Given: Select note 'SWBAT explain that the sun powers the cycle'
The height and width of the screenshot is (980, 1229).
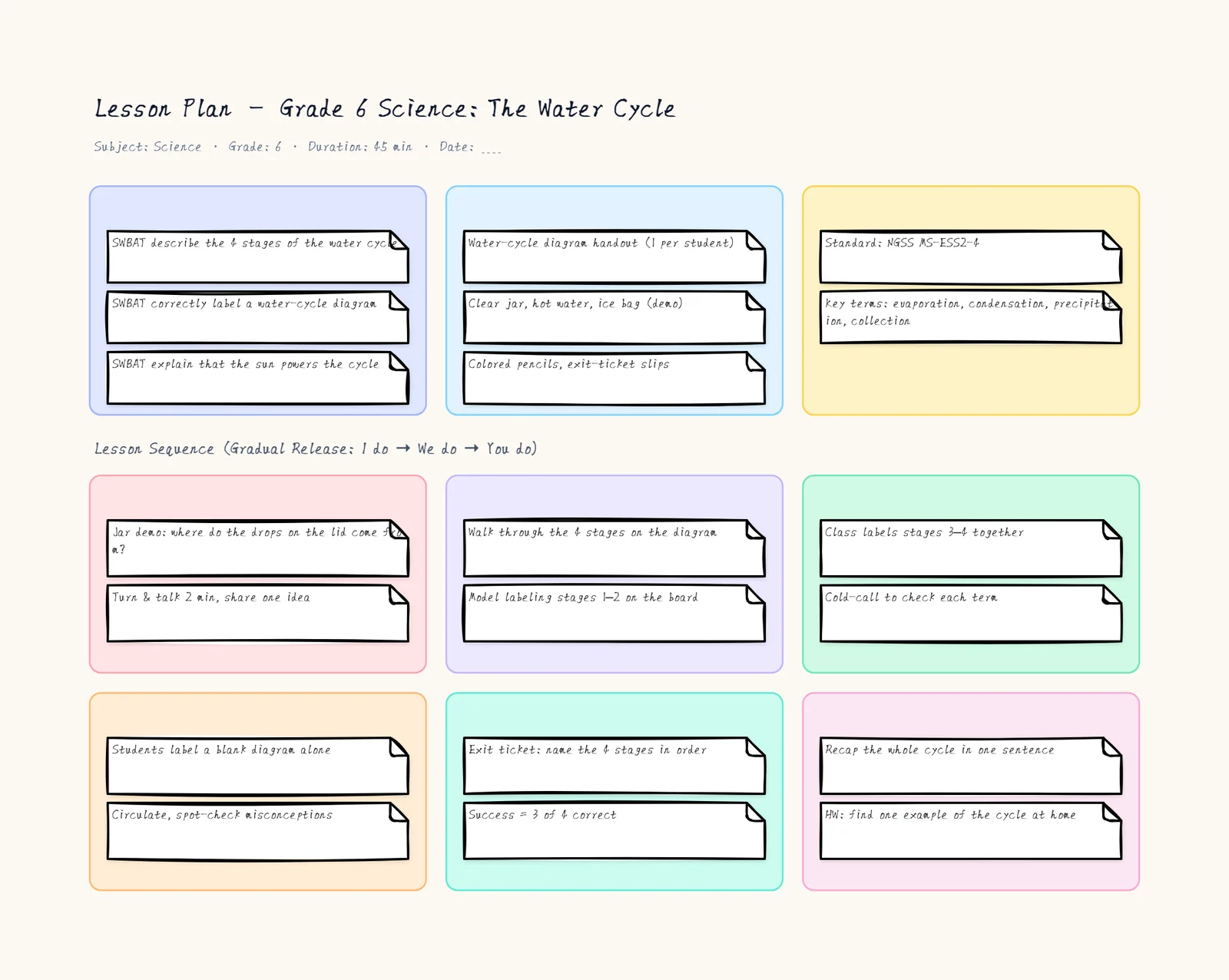Looking at the screenshot, I should pos(257,378).
